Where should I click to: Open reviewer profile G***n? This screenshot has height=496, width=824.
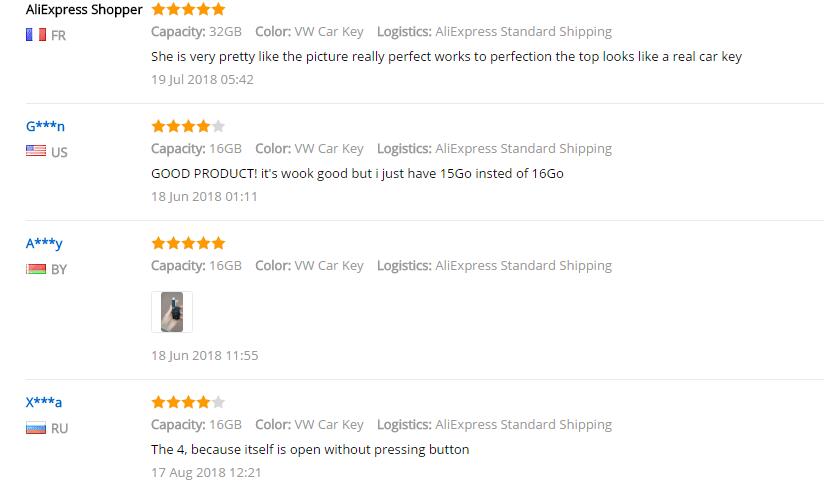(x=45, y=126)
